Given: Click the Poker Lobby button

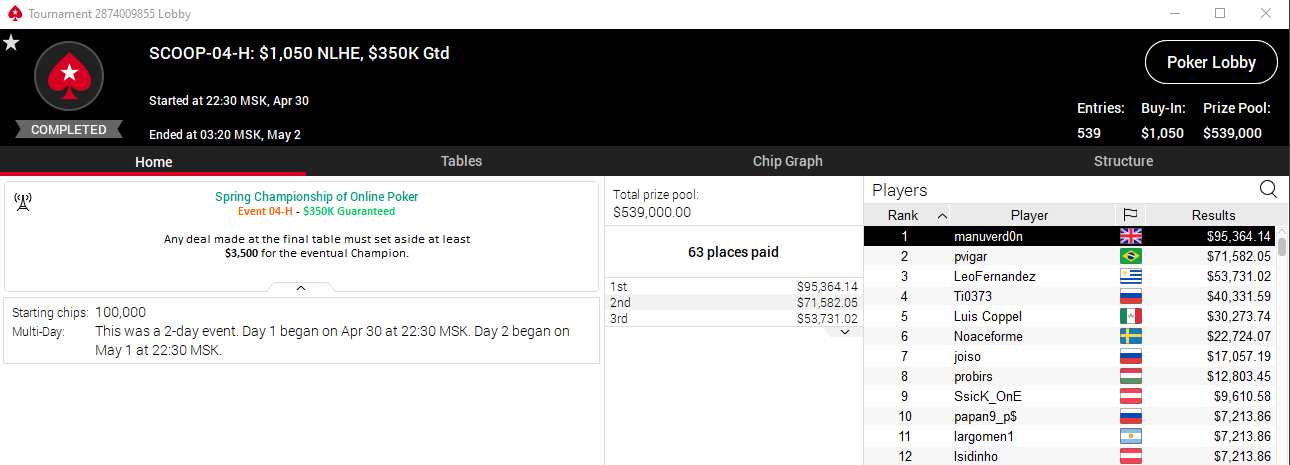Looking at the screenshot, I should pyautogui.click(x=1211, y=62).
